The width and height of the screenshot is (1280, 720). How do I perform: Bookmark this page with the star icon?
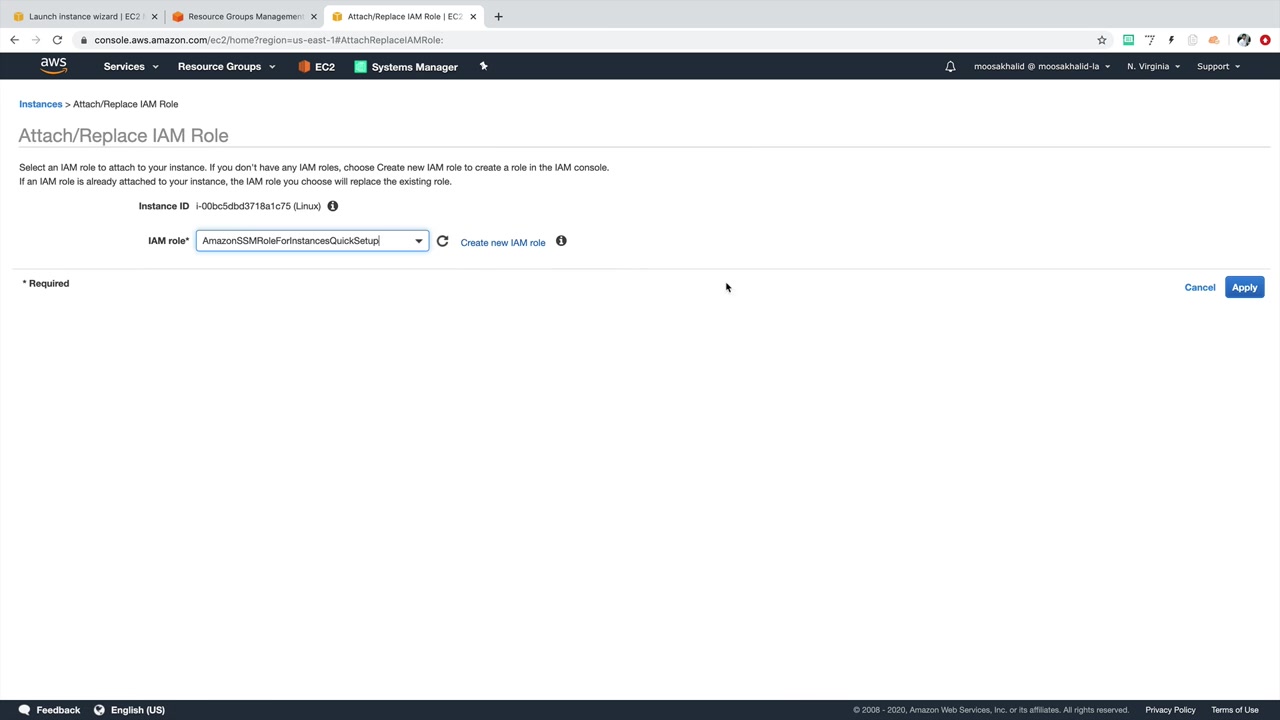[x=1102, y=40]
